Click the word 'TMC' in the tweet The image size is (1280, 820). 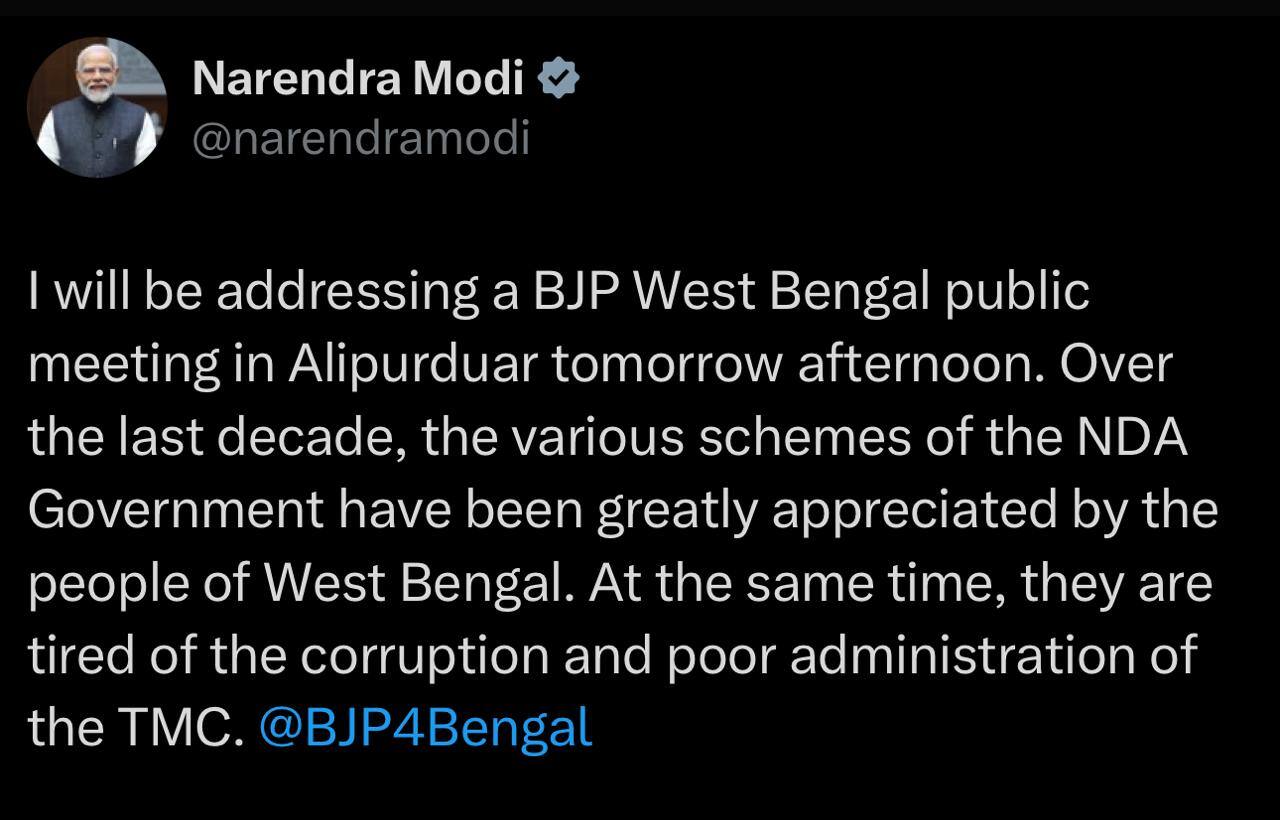pyautogui.click(x=177, y=727)
